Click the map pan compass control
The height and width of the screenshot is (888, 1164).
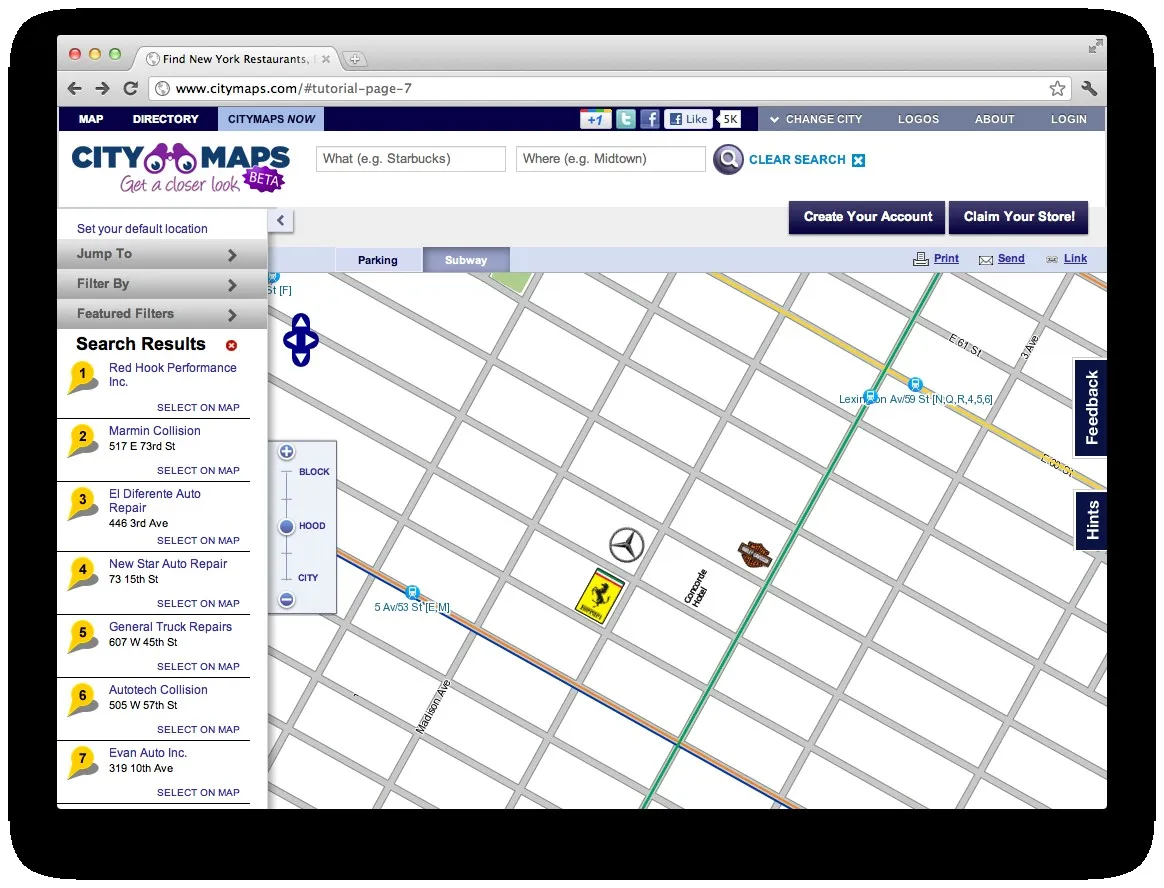pos(301,340)
